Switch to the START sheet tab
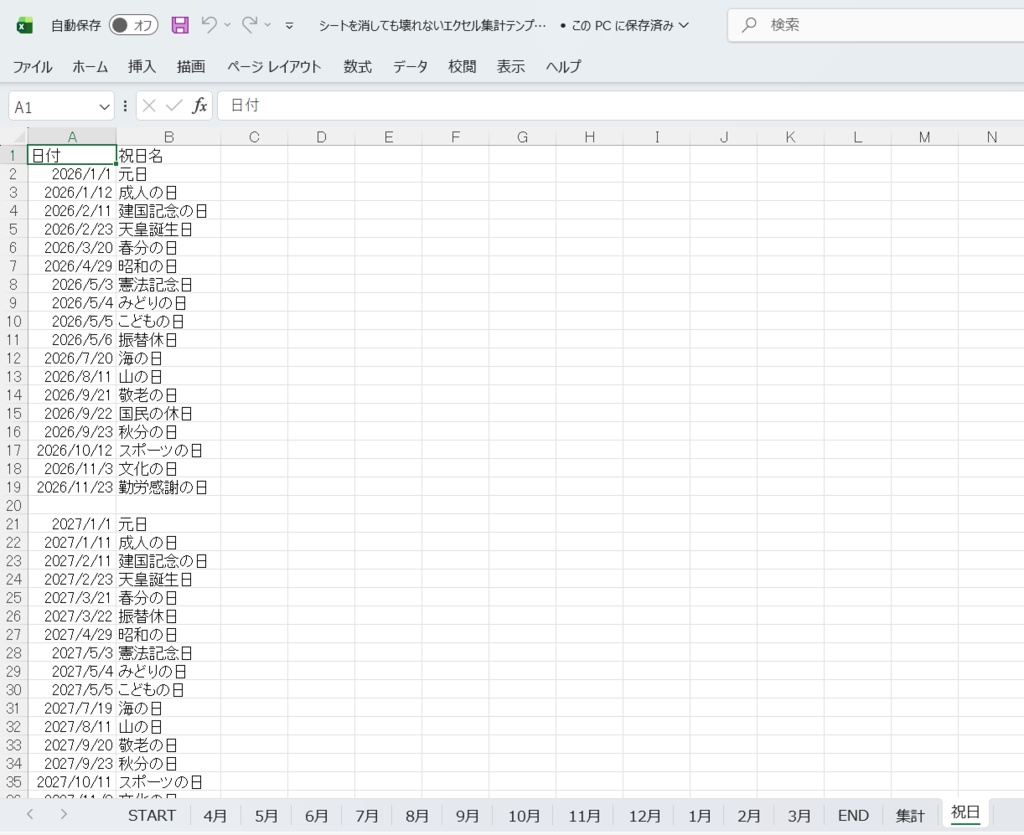This screenshot has width=1024, height=835. coord(152,815)
